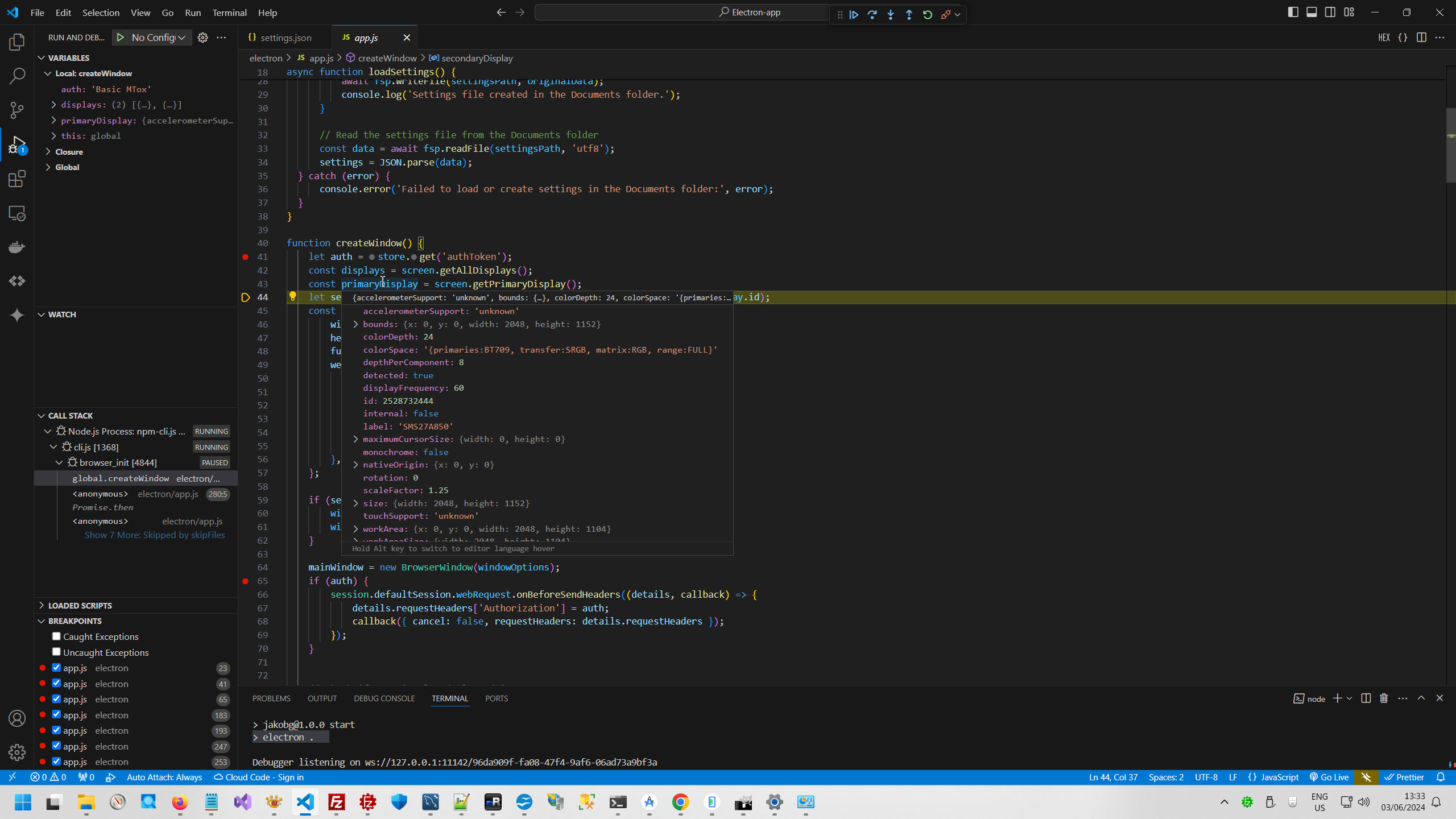Expand the Loaded Scripts section
Image resolution: width=1456 pixels, height=819 pixels.
coord(80,605)
